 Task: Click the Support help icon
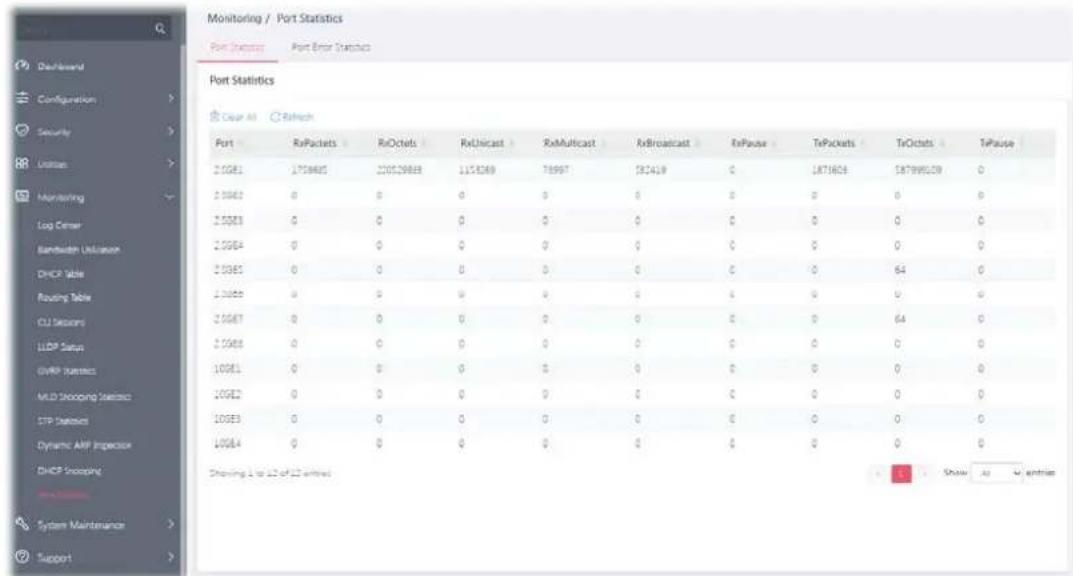pyautogui.click(x=23, y=557)
